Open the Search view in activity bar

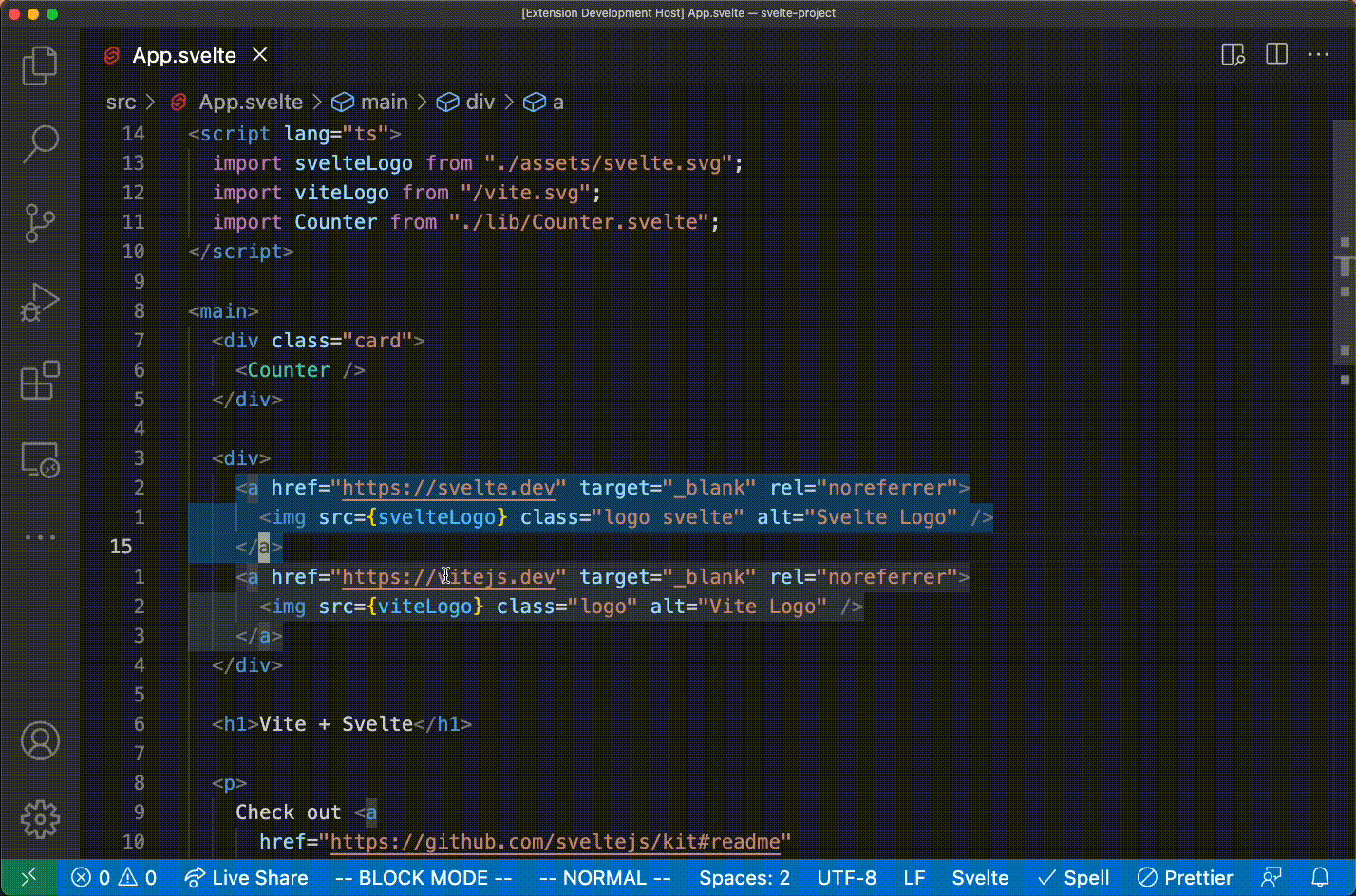point(40,144)
